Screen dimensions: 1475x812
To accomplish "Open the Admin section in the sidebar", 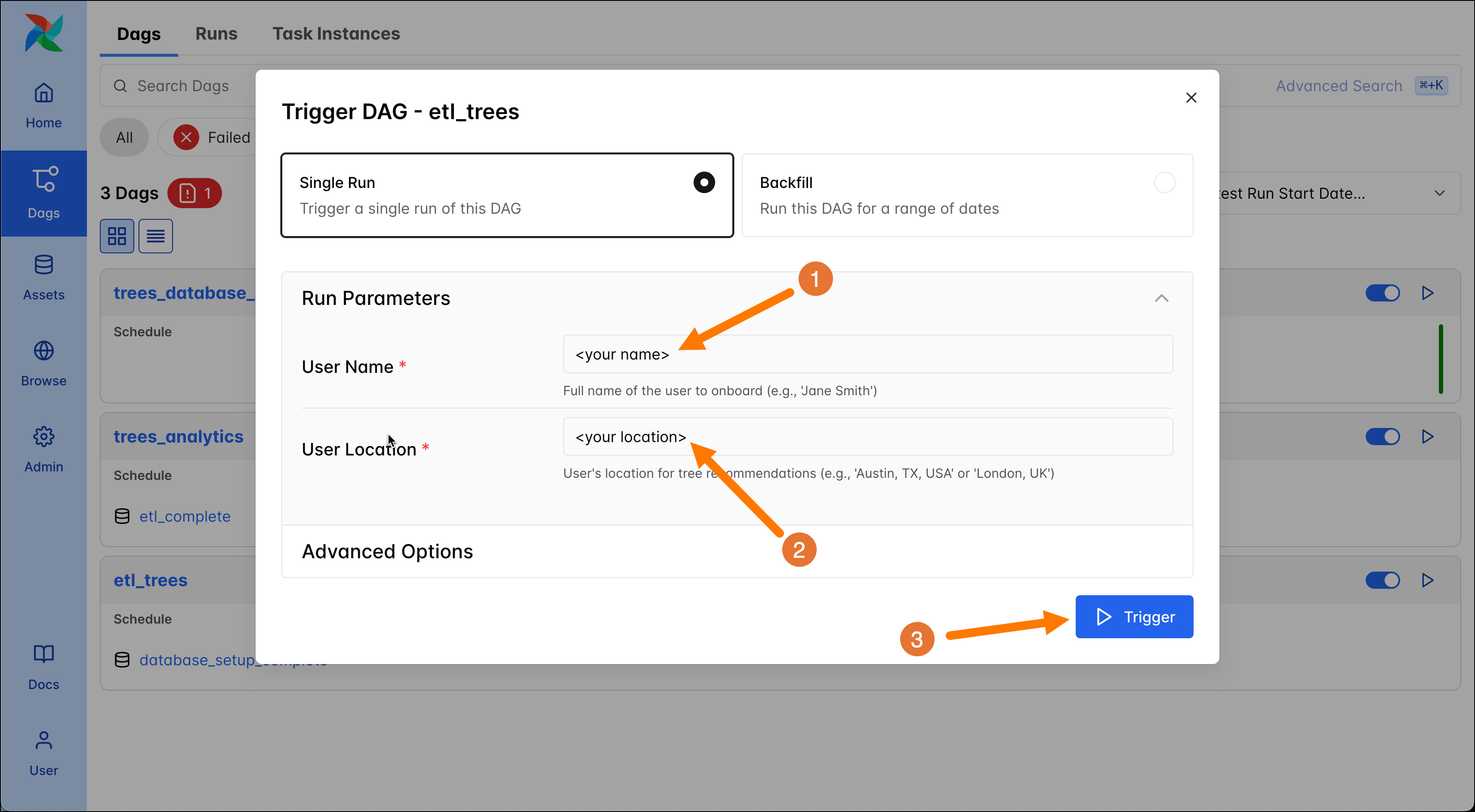I will [x=43, y=449].
